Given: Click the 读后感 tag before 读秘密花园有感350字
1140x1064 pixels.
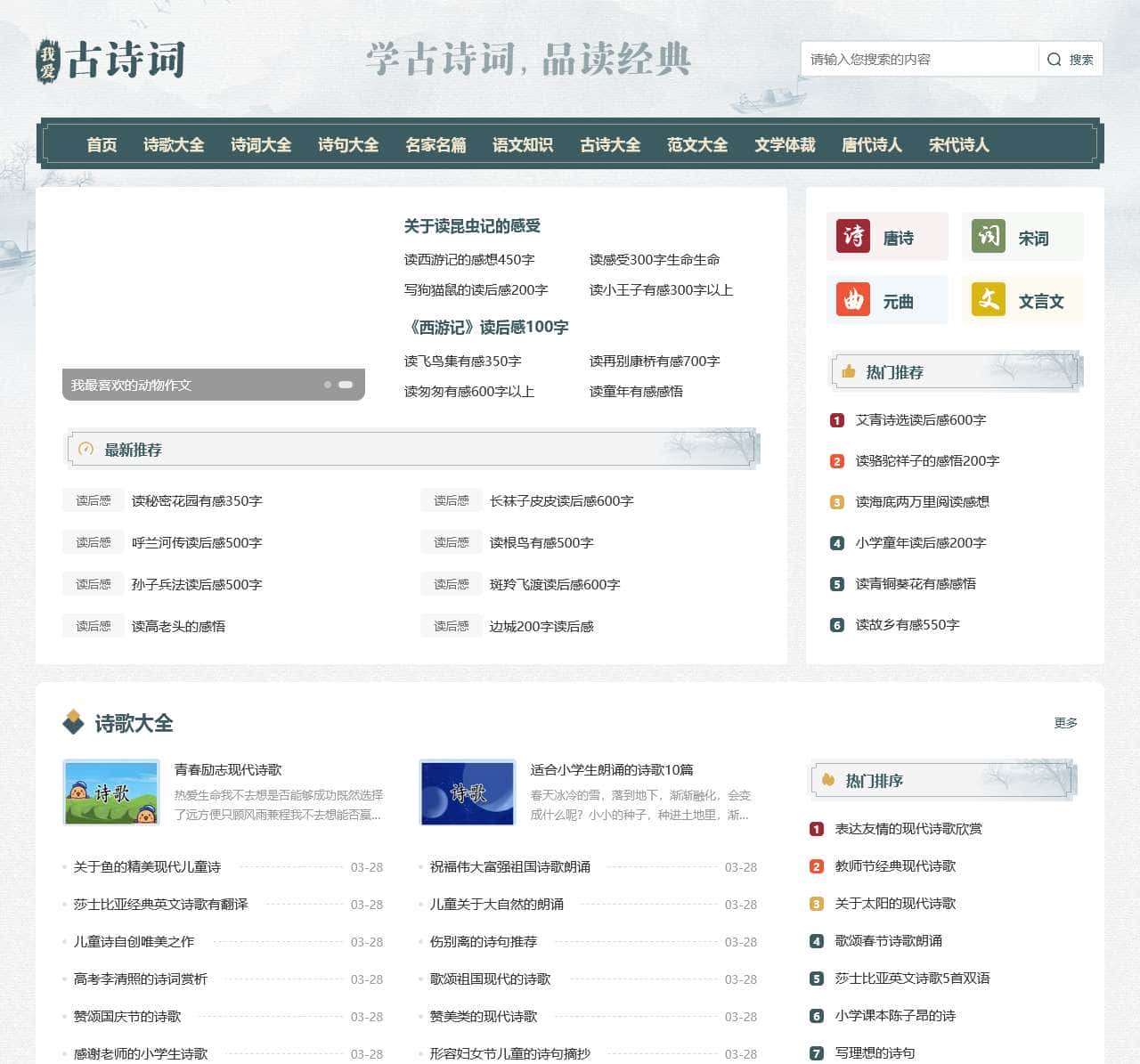Looking at the screenshot, I should [94, 501].
